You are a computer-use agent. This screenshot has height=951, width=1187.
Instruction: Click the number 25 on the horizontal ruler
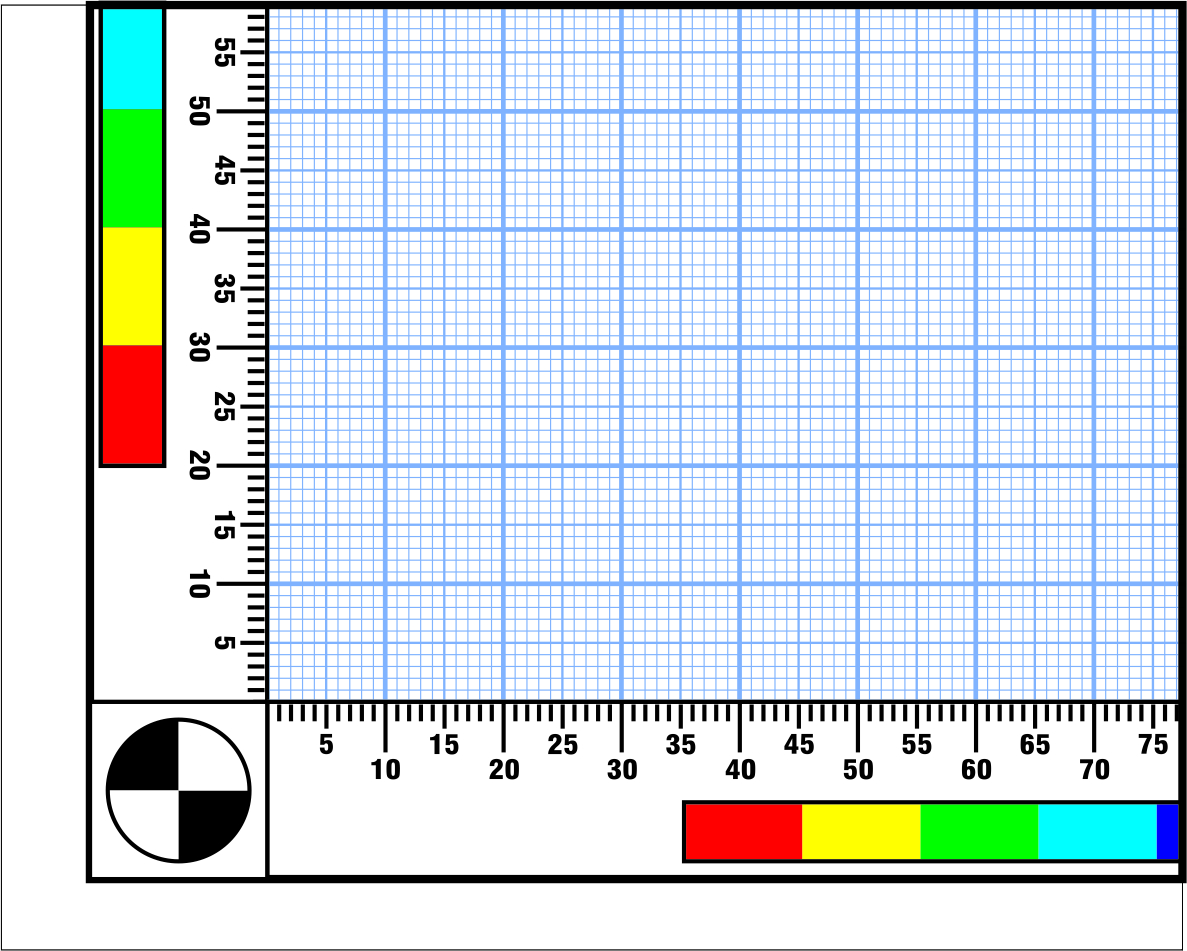click(562, 744)
